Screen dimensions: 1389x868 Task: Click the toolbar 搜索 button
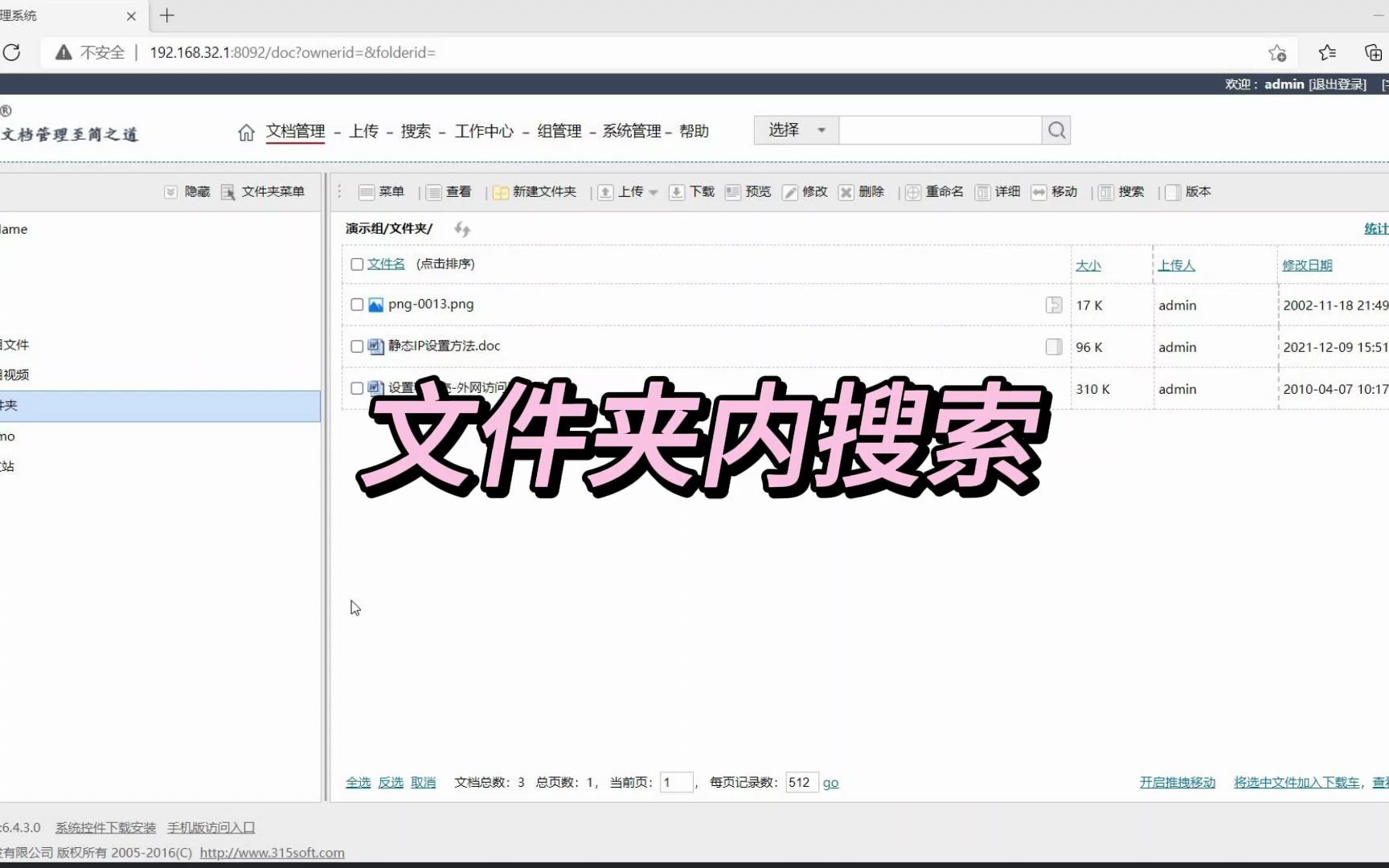(1121, 192)
